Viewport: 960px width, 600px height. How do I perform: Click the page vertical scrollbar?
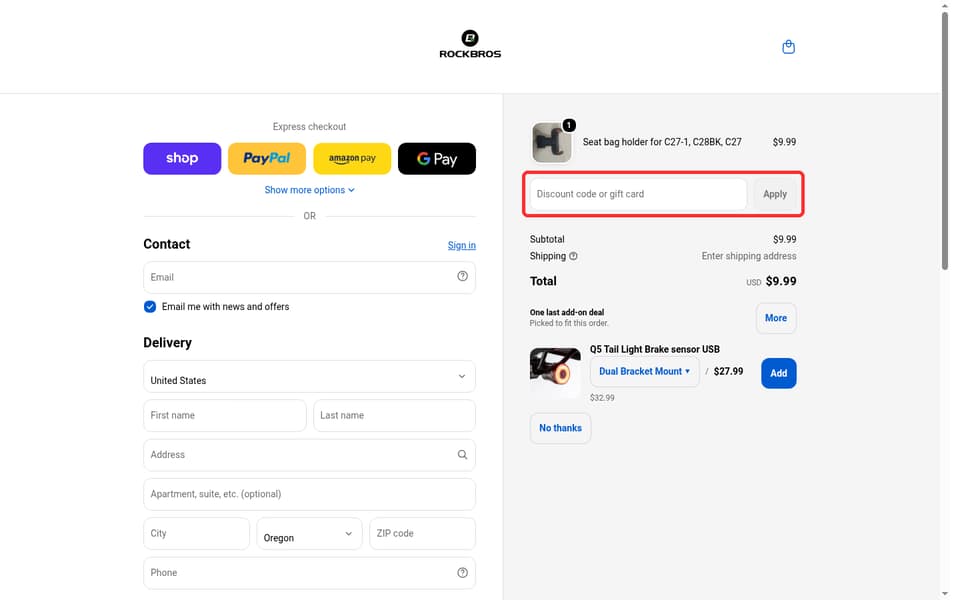point(945,141)
